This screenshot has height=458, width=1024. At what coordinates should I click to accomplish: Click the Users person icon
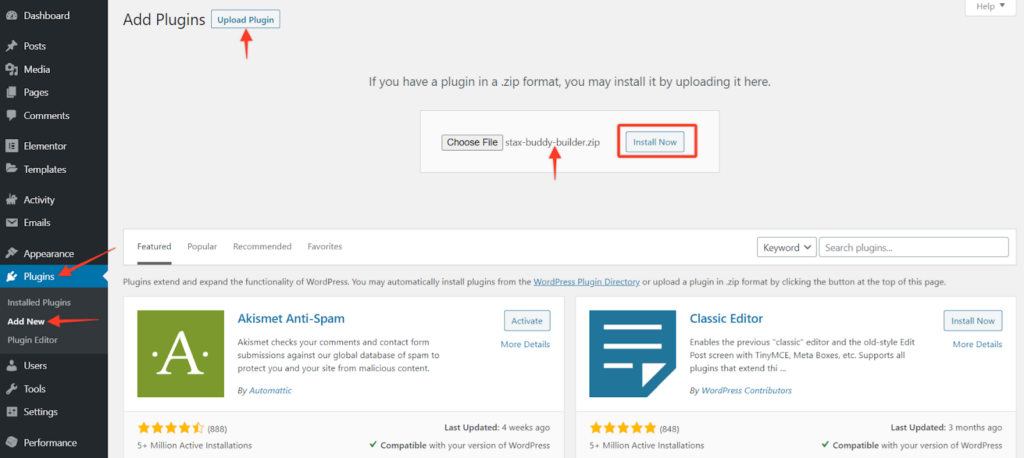coord(11,366)
